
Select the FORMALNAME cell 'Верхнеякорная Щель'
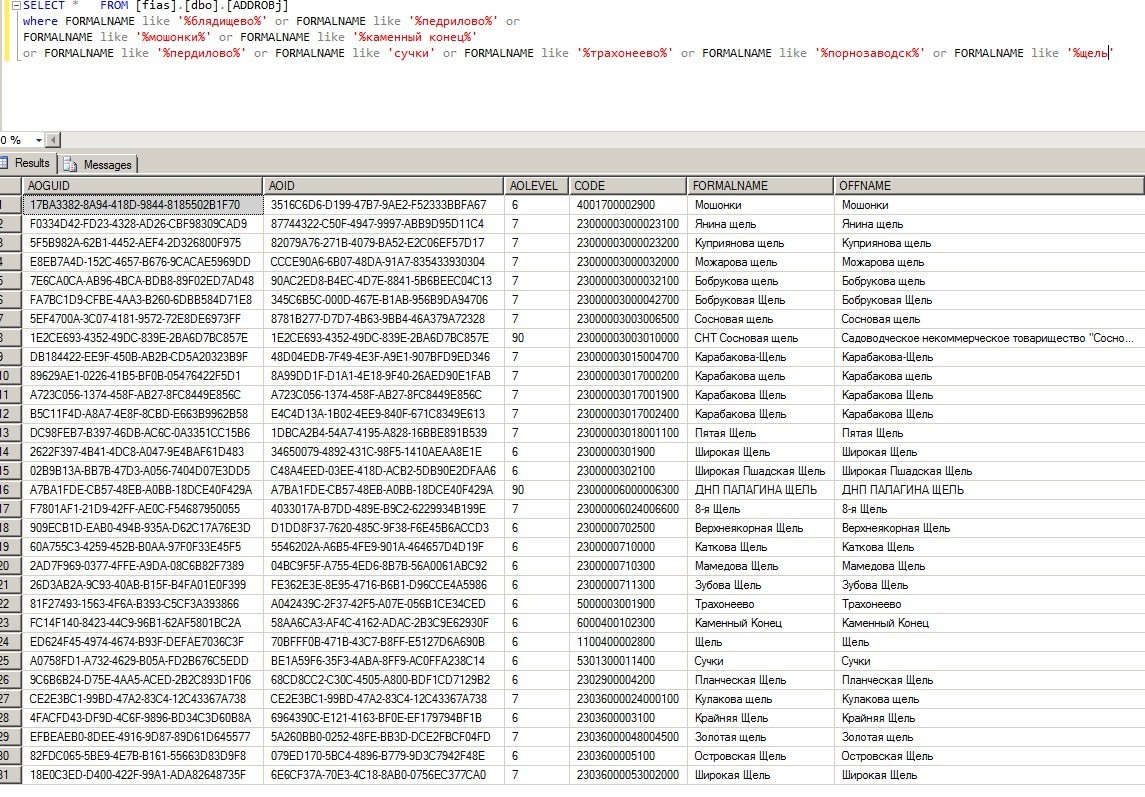[760, 528]
